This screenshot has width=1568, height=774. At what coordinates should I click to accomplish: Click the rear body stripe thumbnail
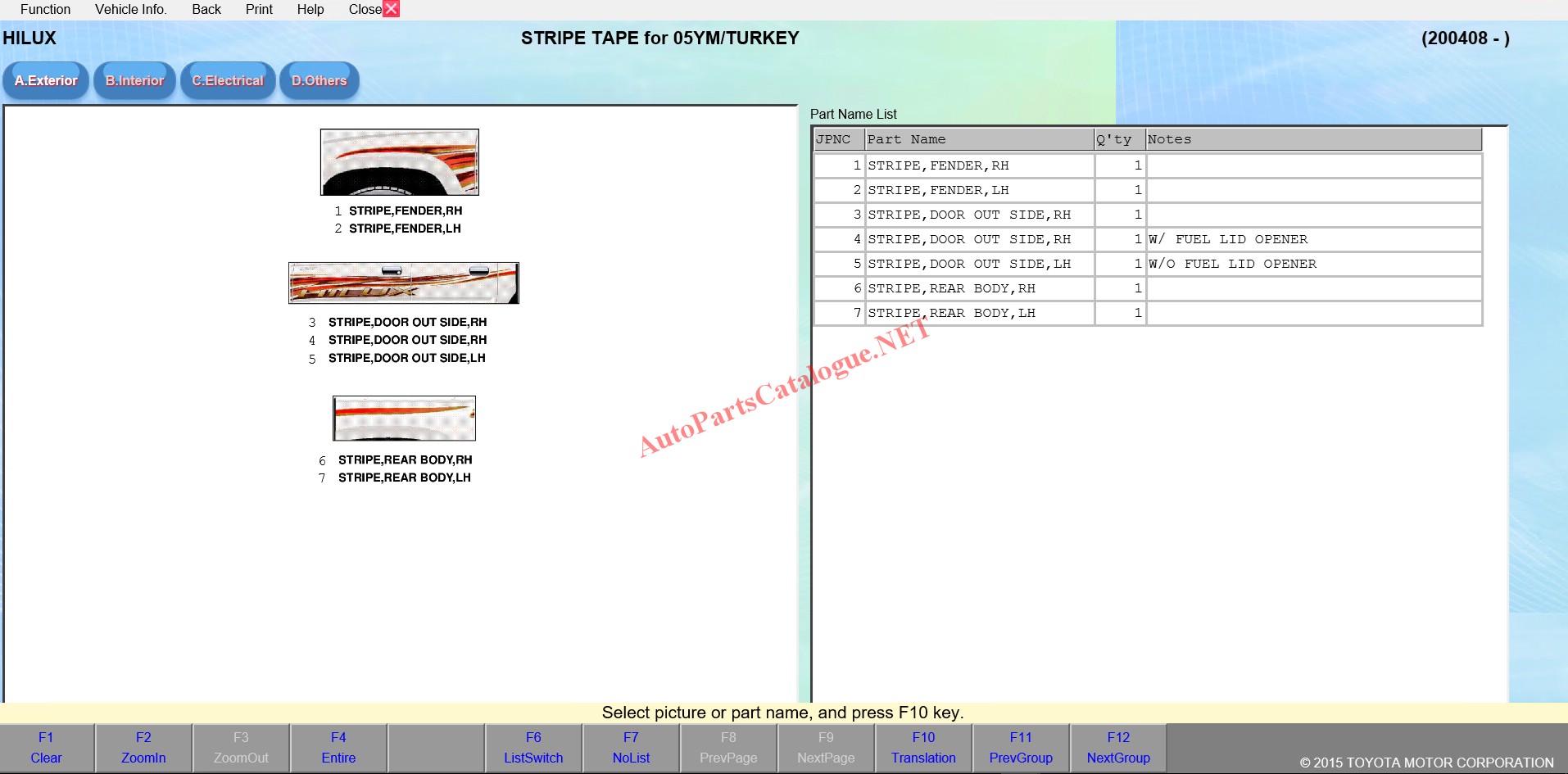[x=404, y=419]
